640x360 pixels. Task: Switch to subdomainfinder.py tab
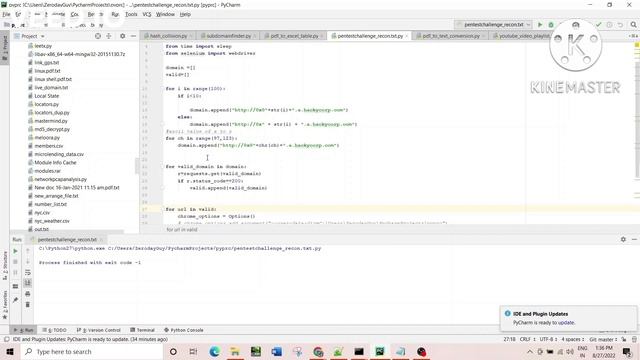pyautogui.click(x=228, y=36)
